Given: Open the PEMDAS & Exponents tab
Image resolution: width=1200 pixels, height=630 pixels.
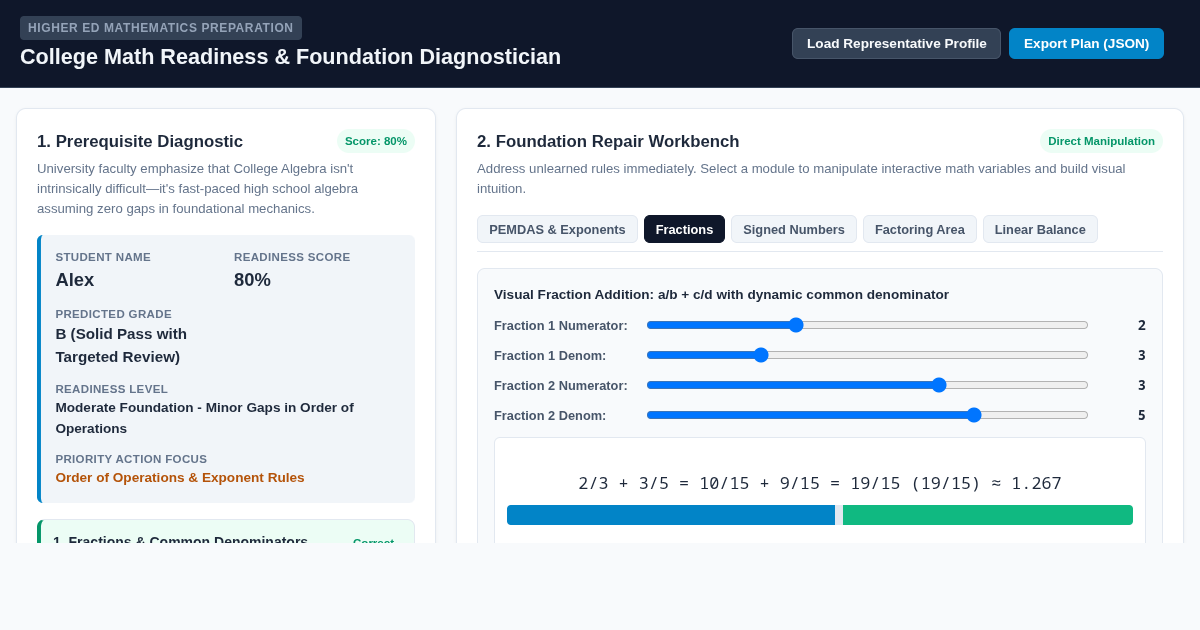Looking at the screenshot, I should point(557,229).
